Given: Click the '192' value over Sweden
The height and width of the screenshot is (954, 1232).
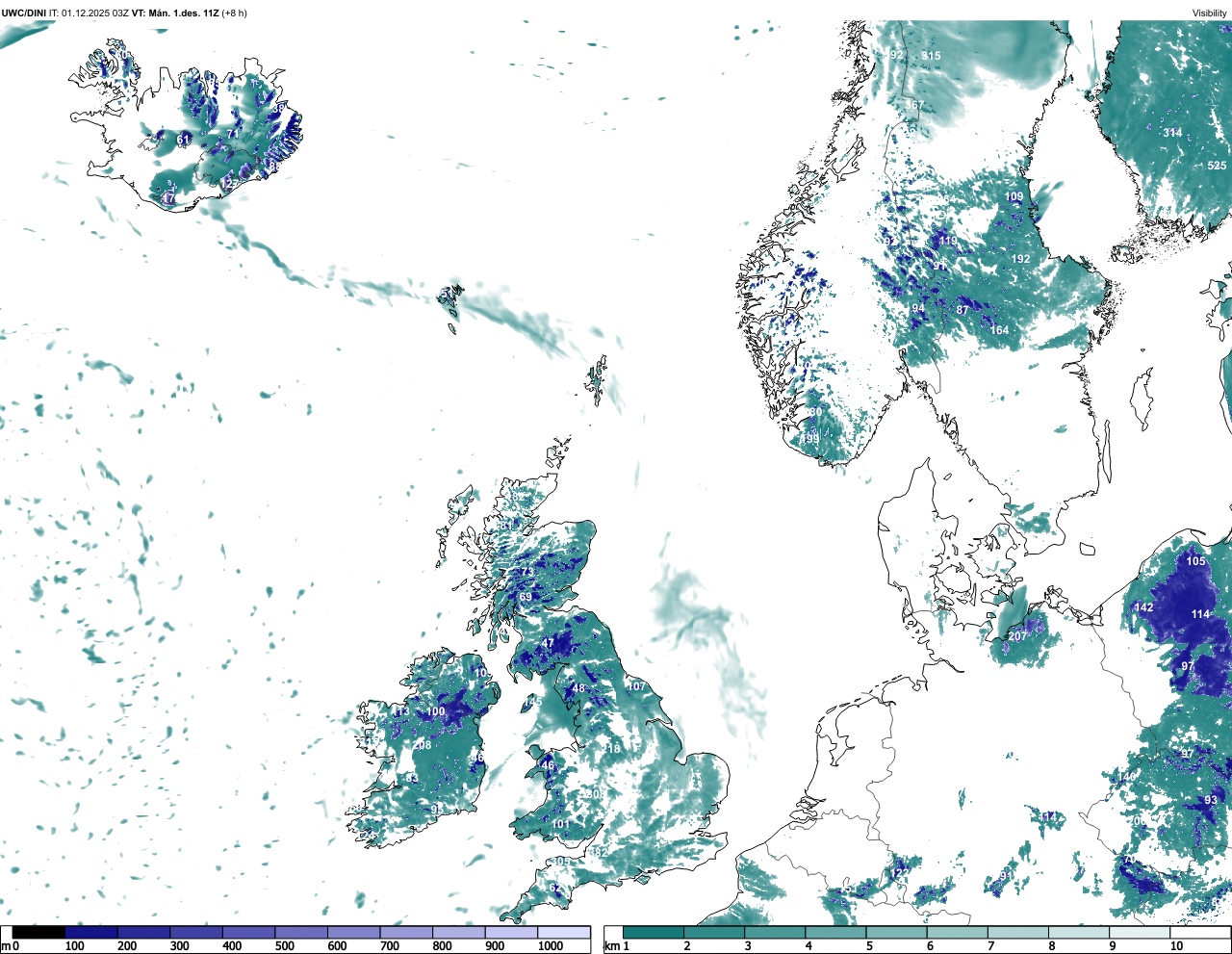Looking at the screenshot, I should [1020, 259].
